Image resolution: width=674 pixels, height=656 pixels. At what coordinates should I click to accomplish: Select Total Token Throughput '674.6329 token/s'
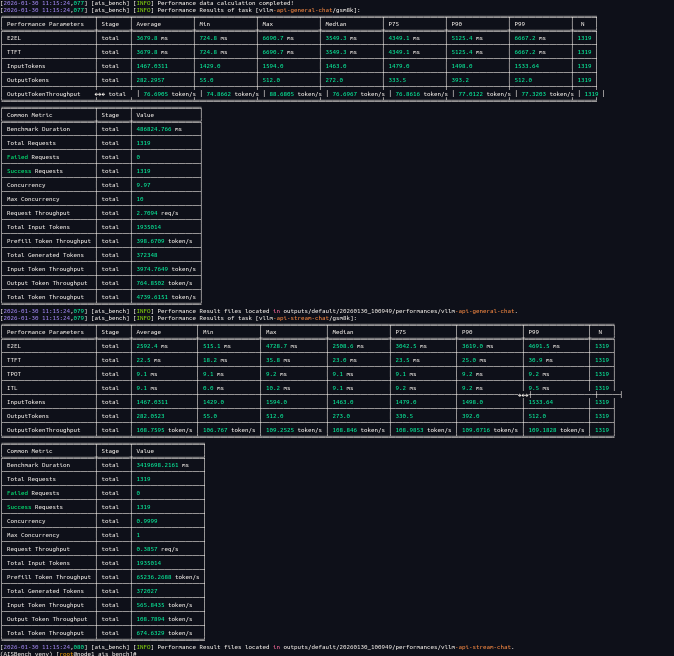164,633
